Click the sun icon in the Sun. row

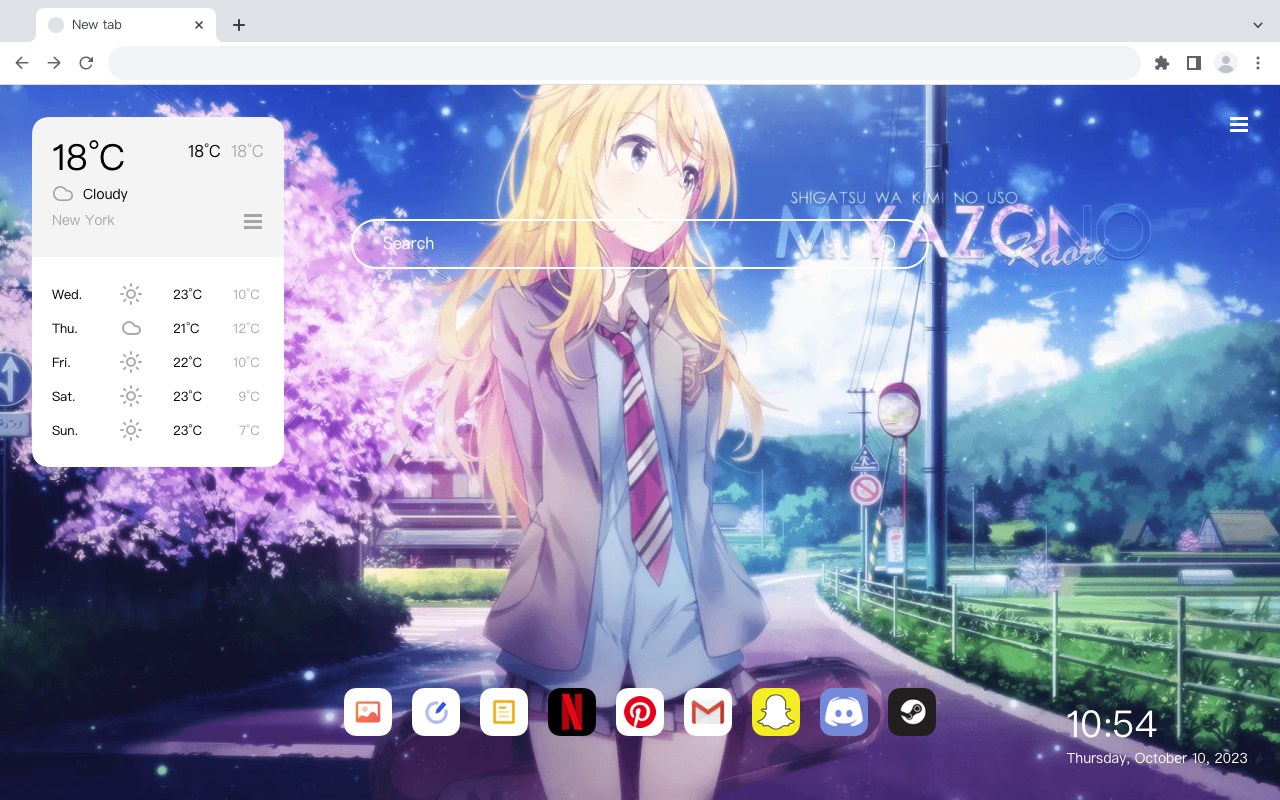131,430
